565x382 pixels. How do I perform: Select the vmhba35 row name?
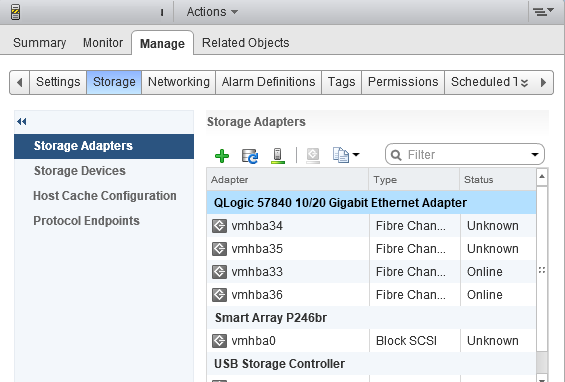(257, 249)
